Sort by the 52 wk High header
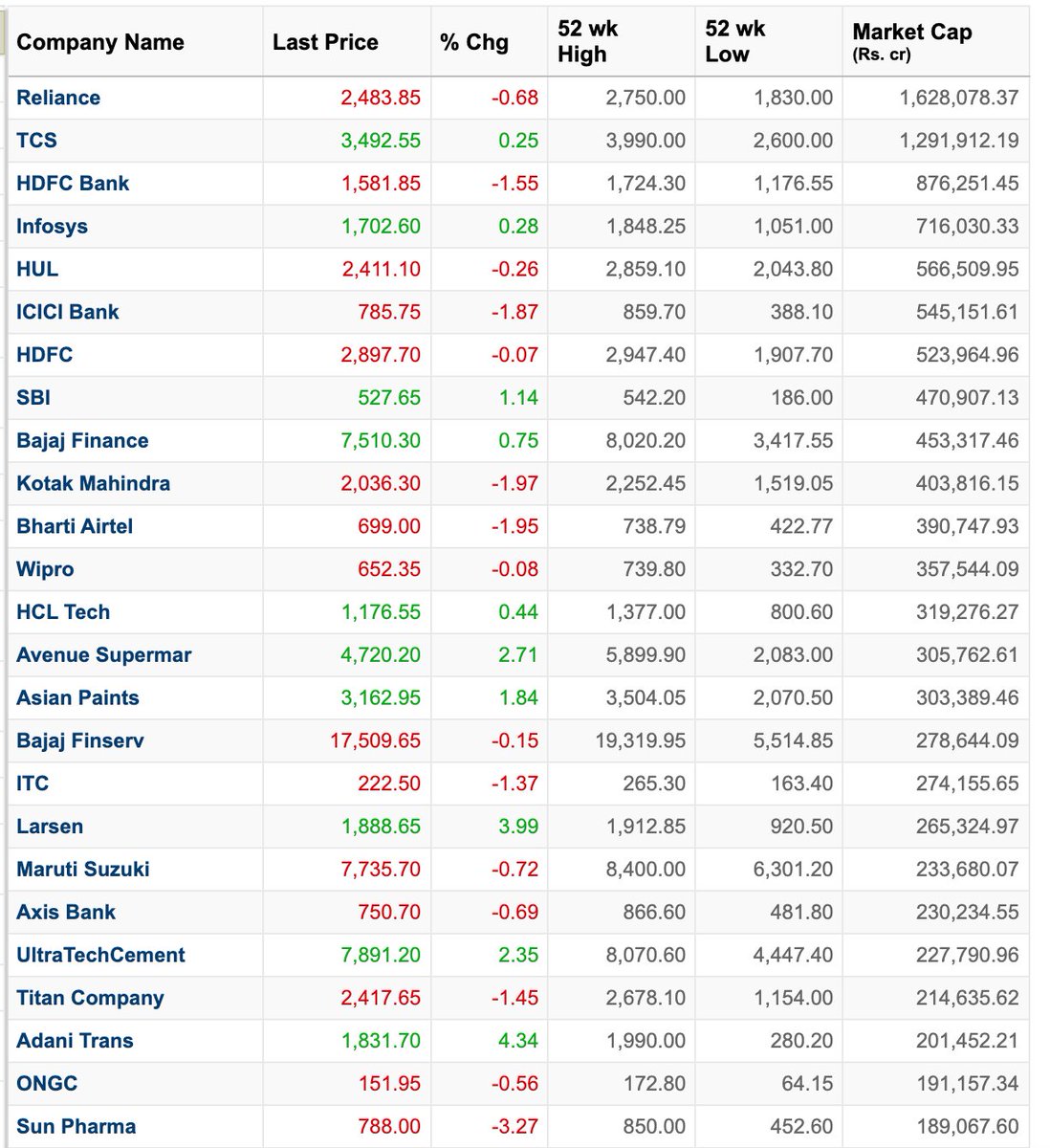1050x1148 pixels. click(x=588, y=41)
